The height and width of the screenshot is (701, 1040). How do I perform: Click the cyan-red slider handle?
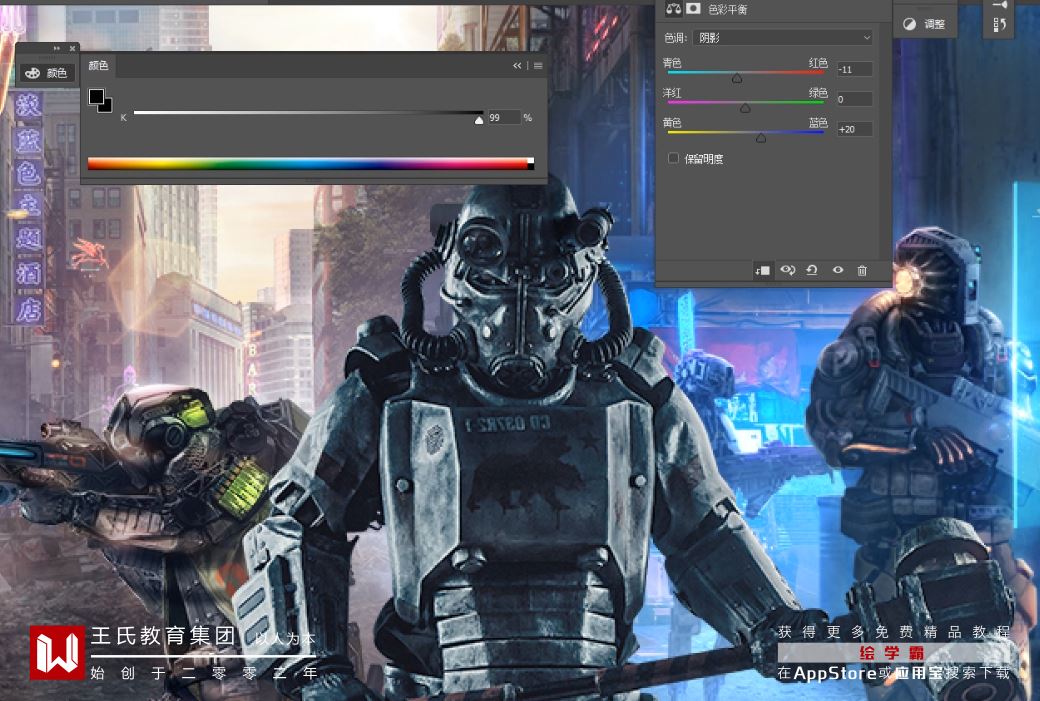pos(737,78)
